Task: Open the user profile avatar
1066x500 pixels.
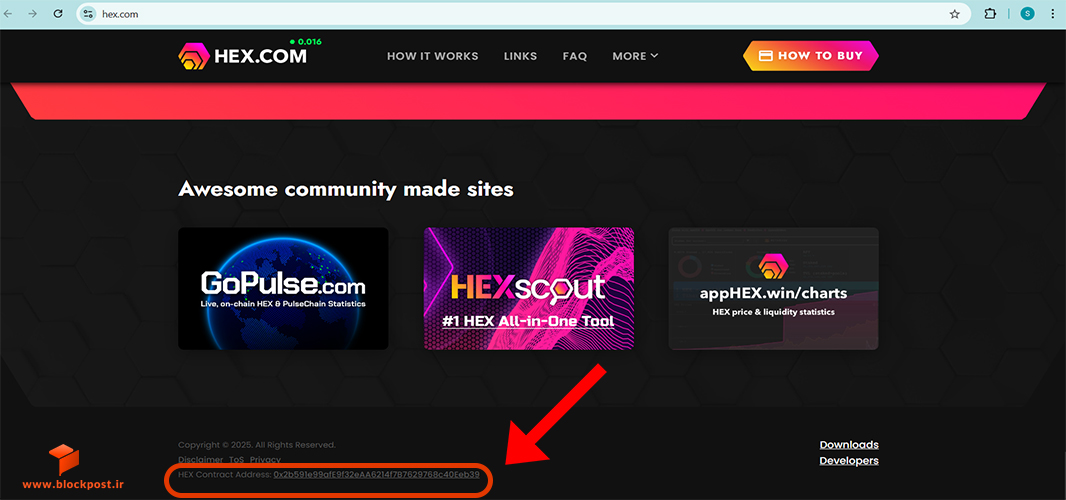Action: coord(1027,14)
